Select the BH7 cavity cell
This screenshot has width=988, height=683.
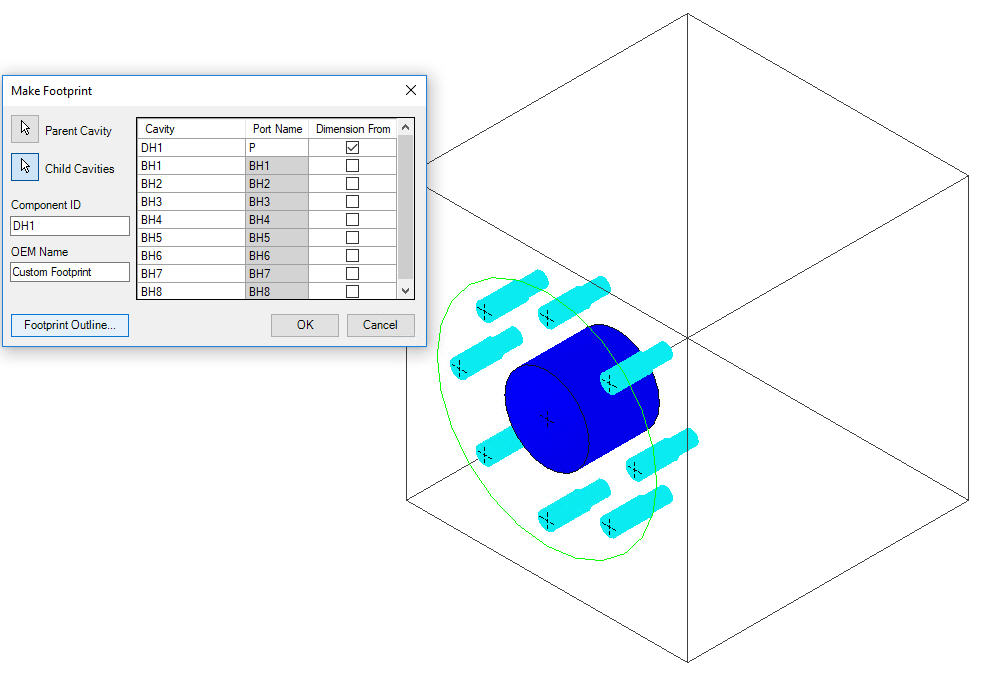[192, 273]
